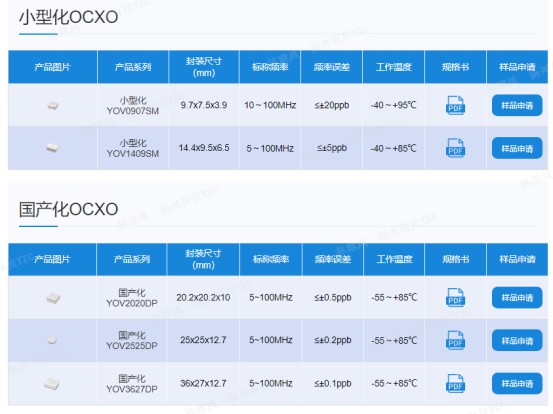This screenshot has height=414, width=553.
Task: Select the 小型化OCXO section heading
Action: click(x=68, y=17)
